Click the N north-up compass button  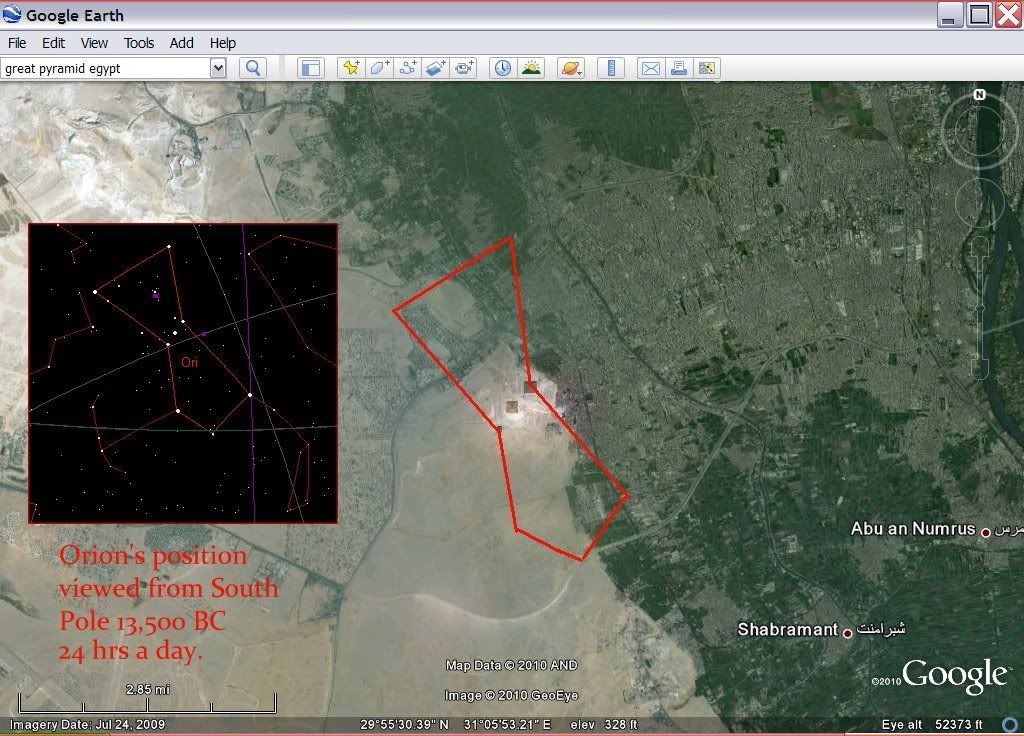[979, 95]
